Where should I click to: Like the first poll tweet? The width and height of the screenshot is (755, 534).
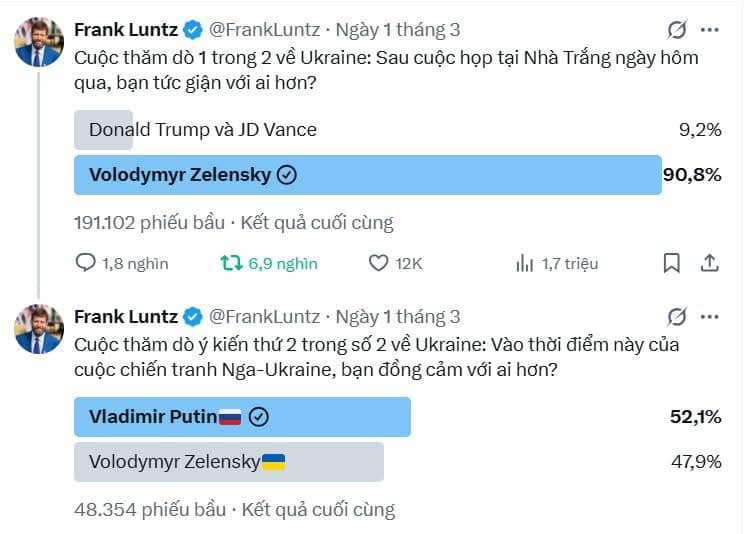[x=378, y=263]
